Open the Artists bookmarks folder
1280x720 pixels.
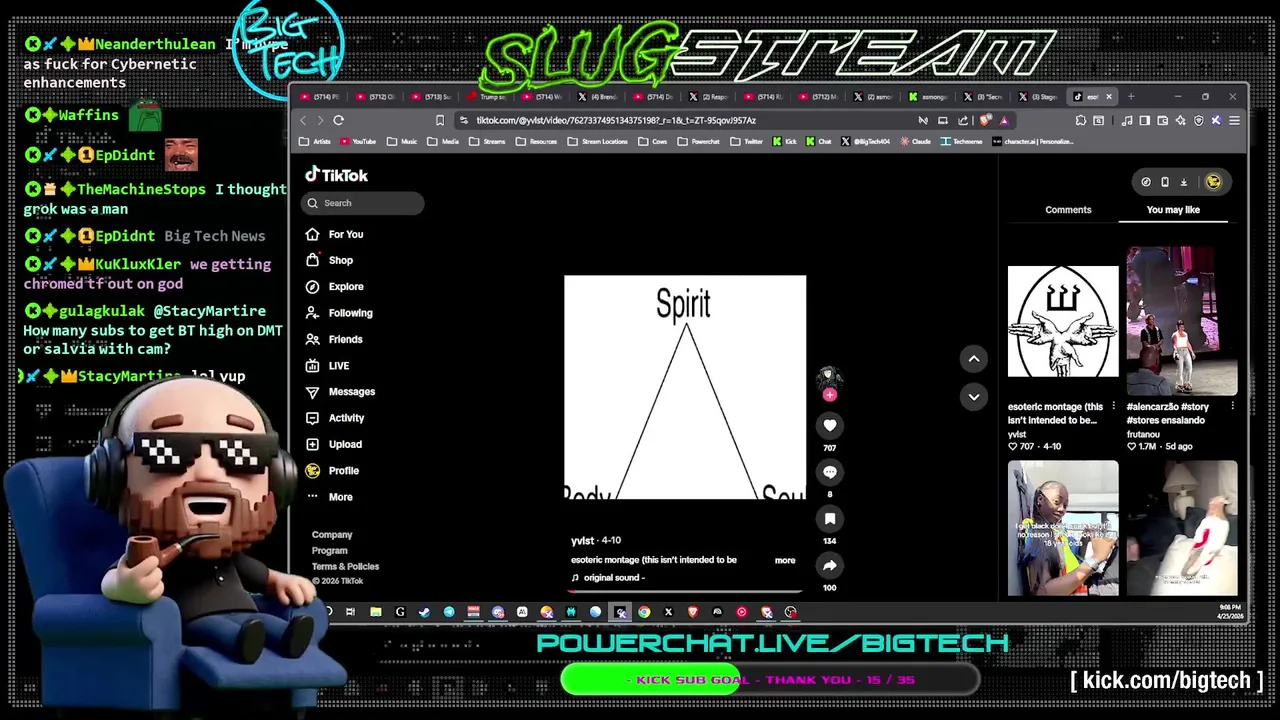[x=314, y=142]
